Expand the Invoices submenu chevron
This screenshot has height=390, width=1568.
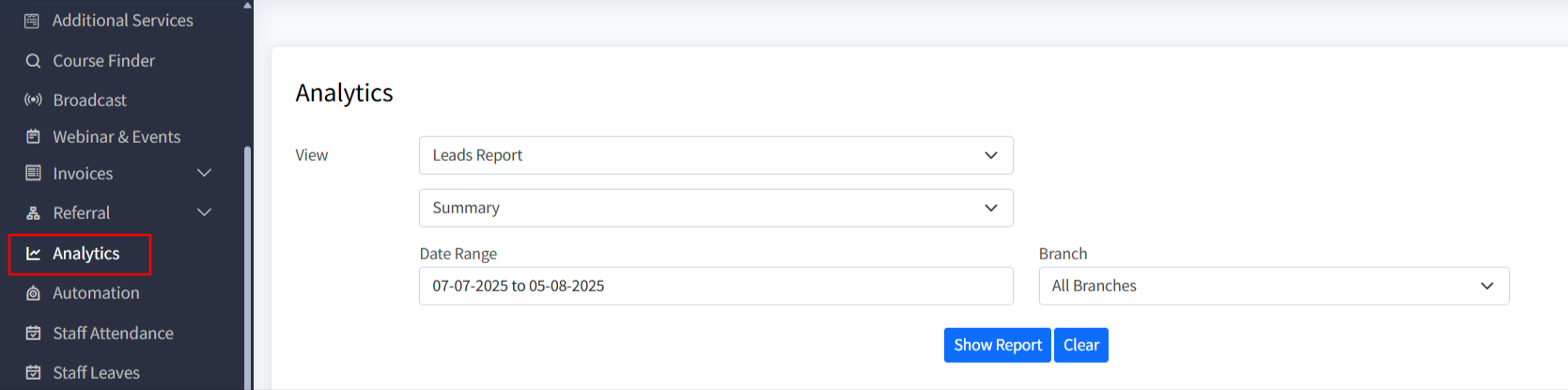point(204,173)
